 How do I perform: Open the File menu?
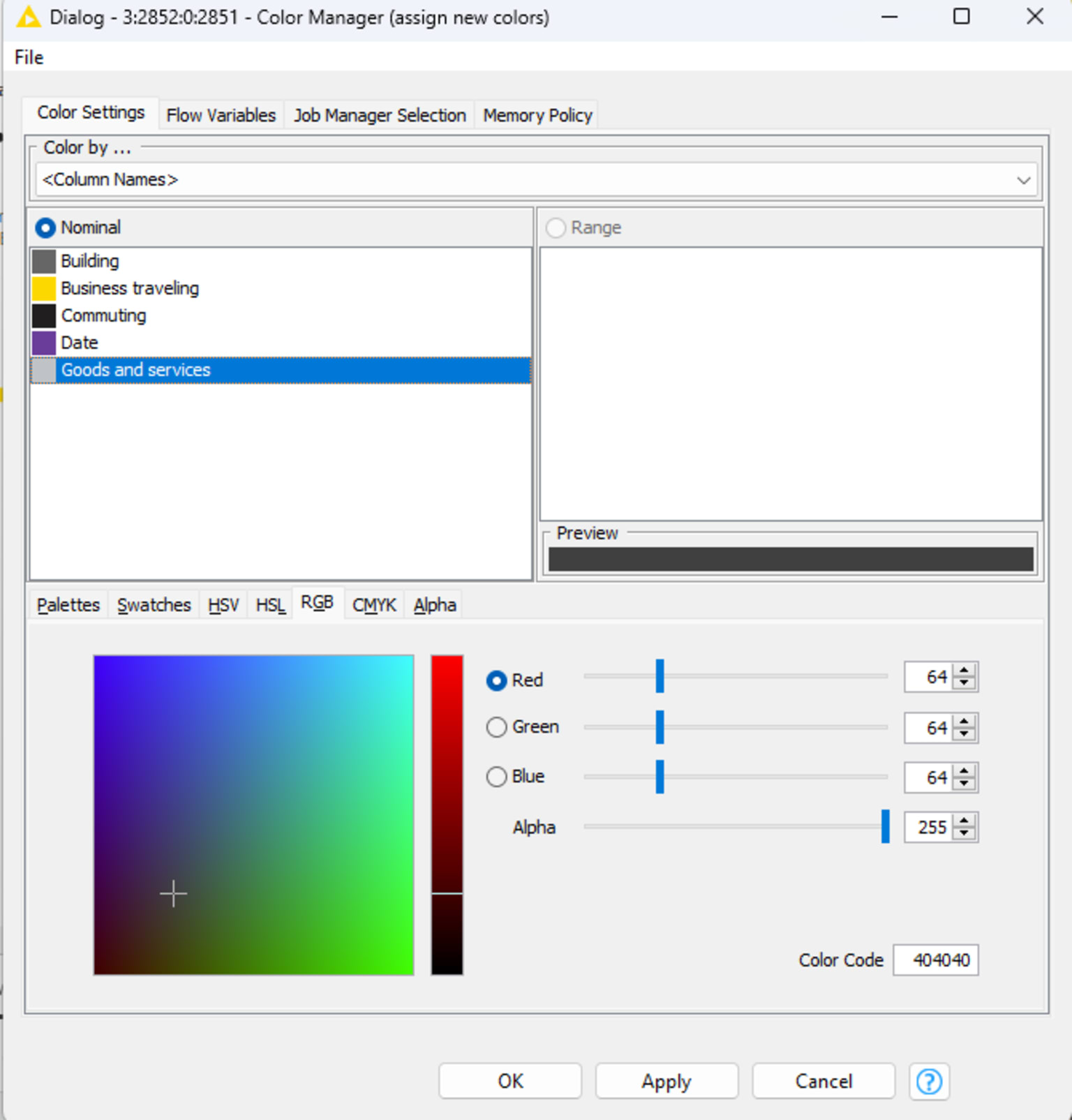[29, 57]
